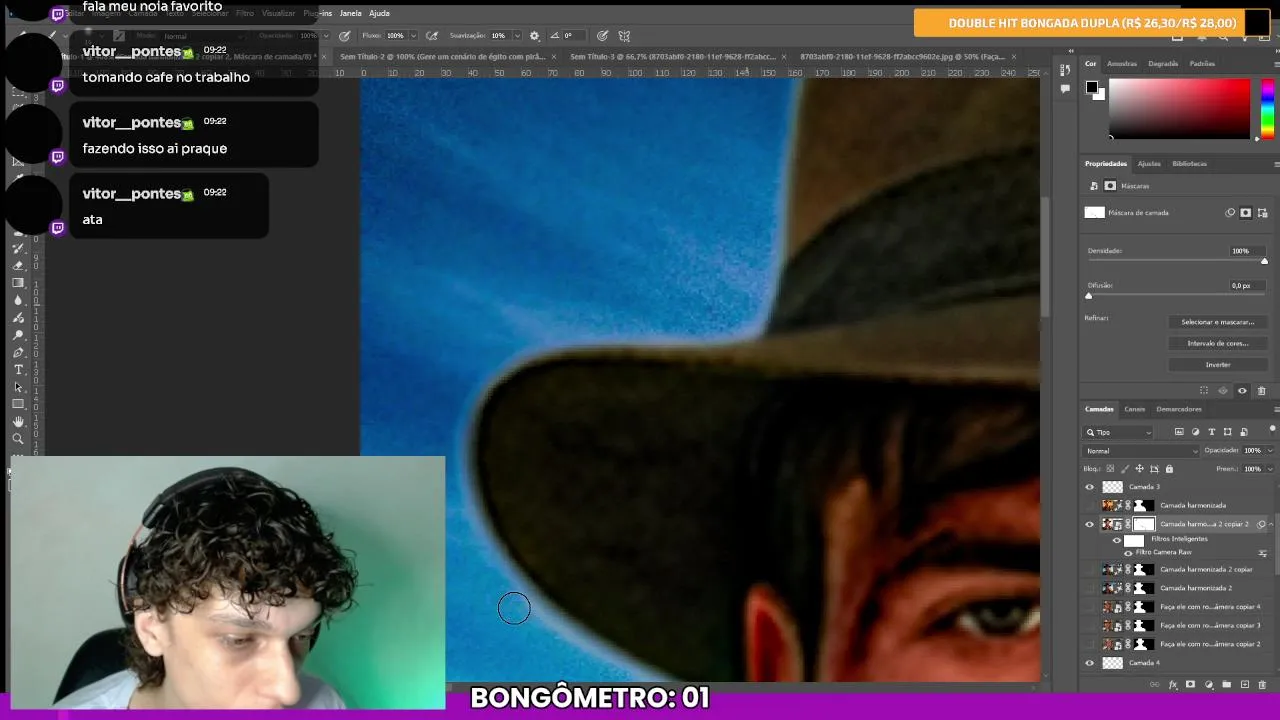Image resolution: width=1280 pixels, height=720 pixels.
Task: Open smoothing options gear icon
Action: tap(534, 36)
